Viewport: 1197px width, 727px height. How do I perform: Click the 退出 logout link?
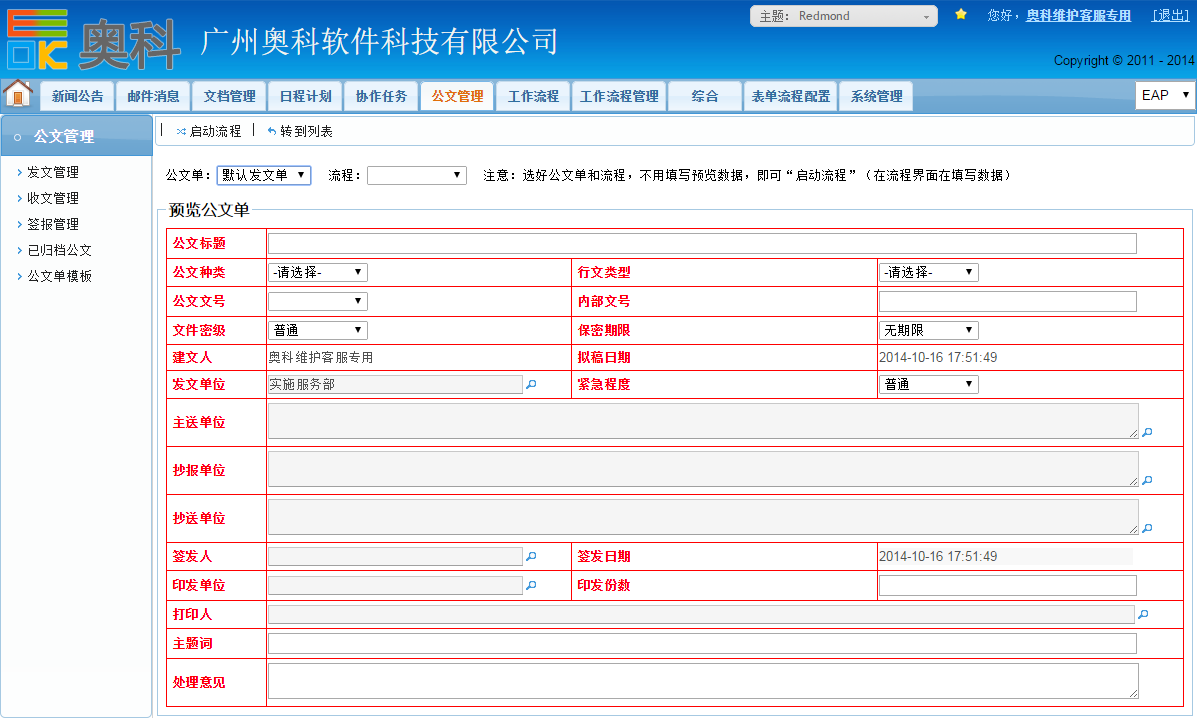click(x=1170, y=15)
